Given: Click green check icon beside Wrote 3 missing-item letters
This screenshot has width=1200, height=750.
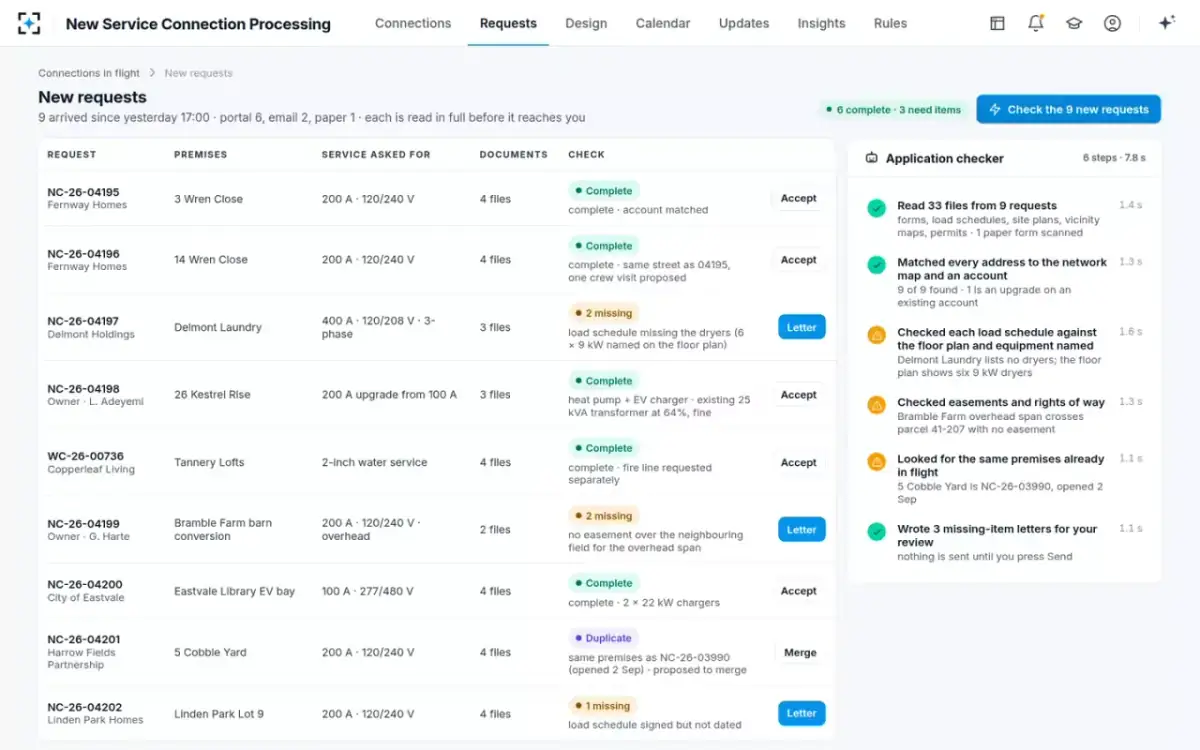Looking at the screenshot, I should [876, 532].
